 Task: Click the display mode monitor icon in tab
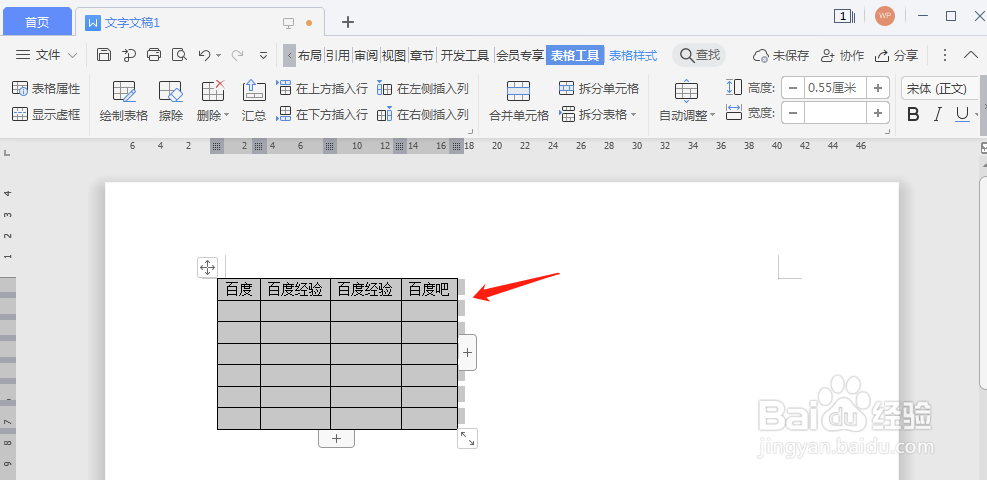[x=288, y=23]
